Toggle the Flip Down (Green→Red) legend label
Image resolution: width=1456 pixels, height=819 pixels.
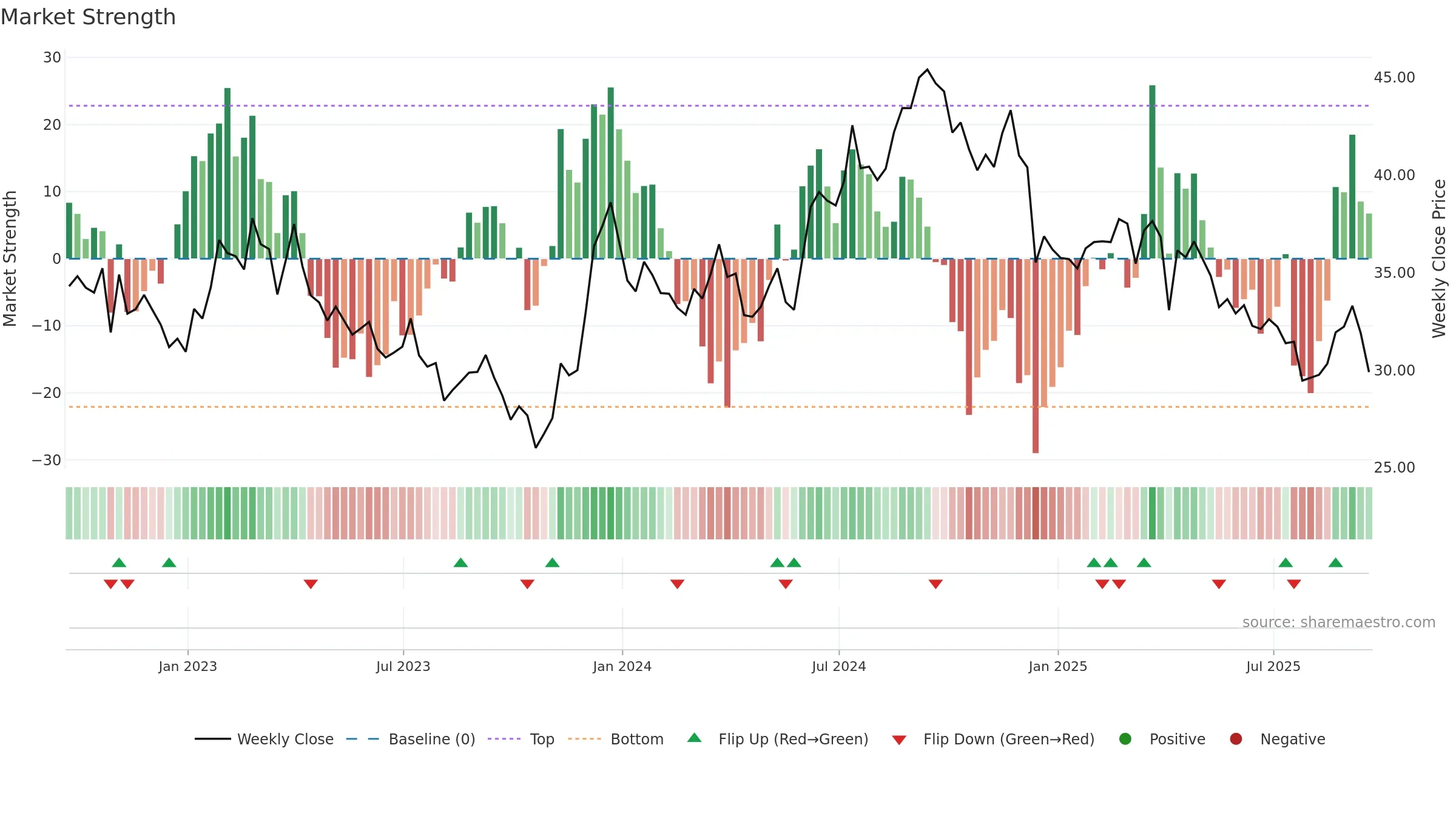pos(1009,739)
